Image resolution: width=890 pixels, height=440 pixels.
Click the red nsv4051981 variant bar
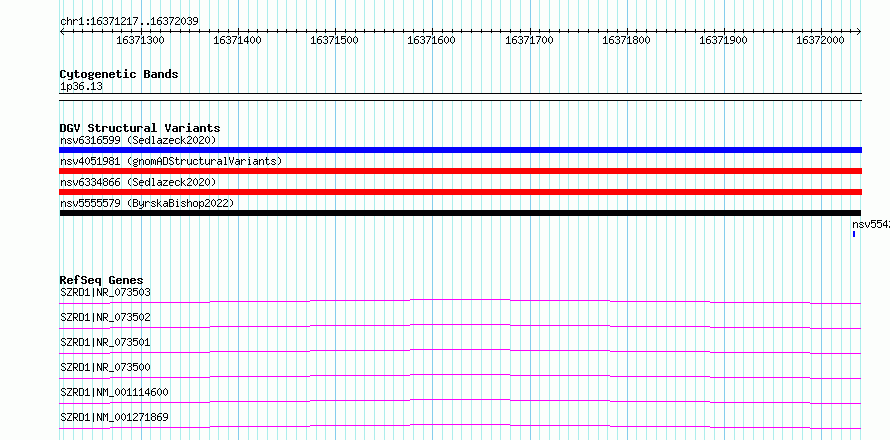pos(460,171)
